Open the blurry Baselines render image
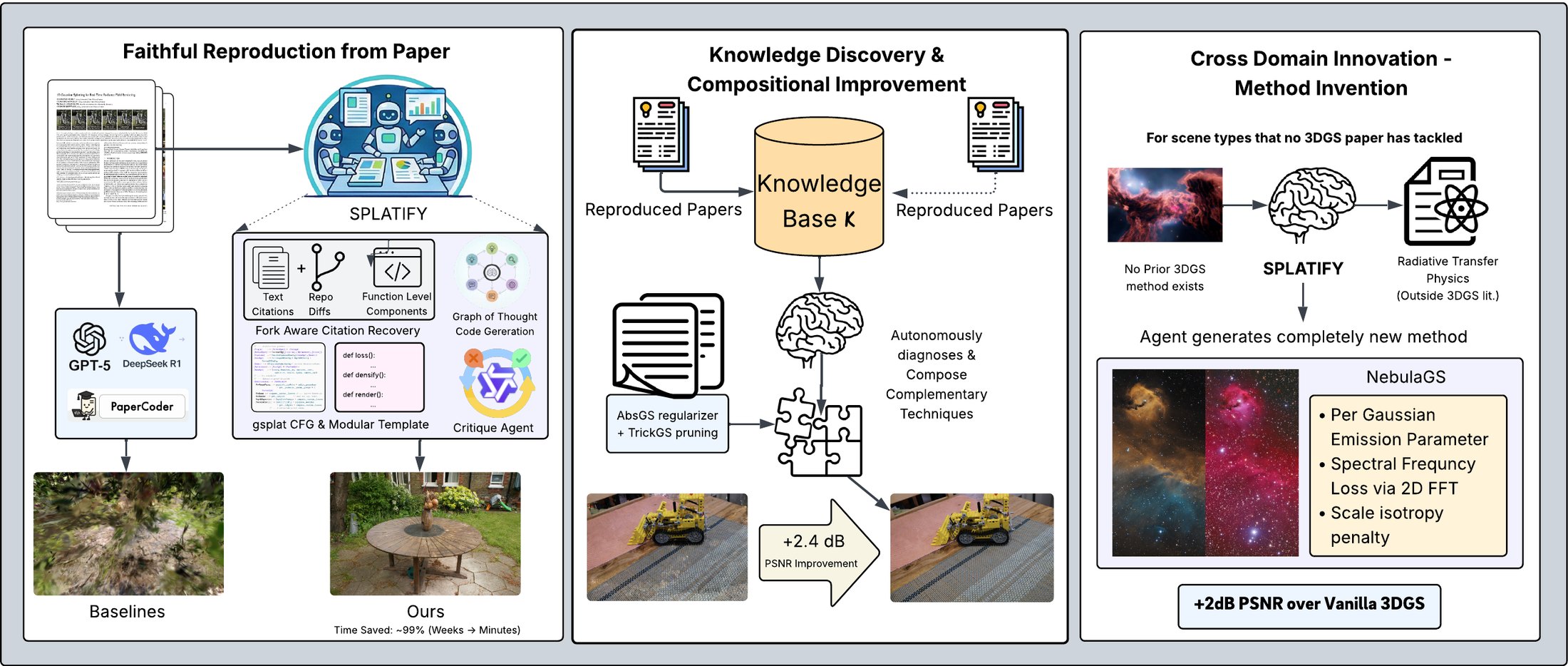Viewport: 1568px width, 666px height. 128,533
